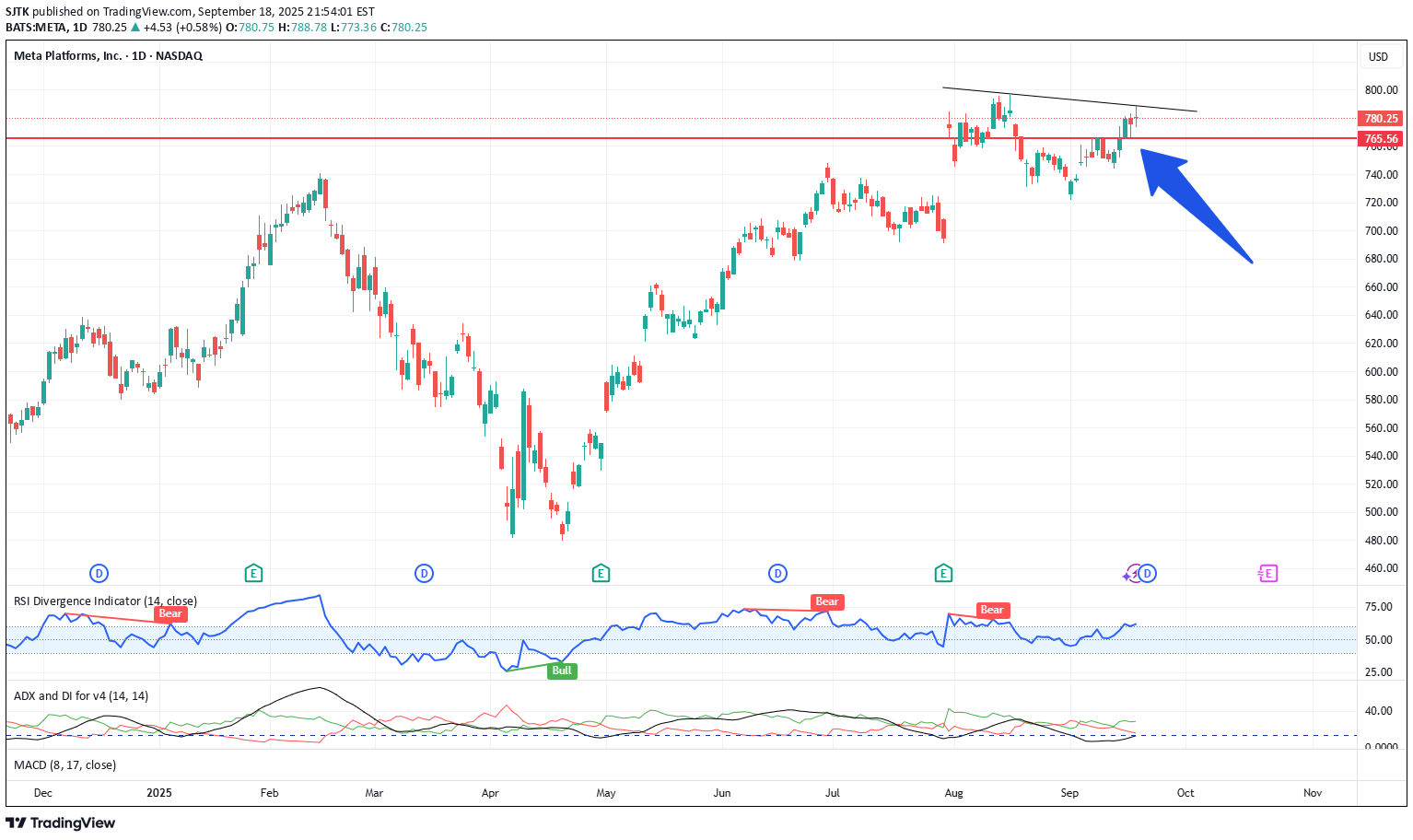Click the 40.00 ADX axis label
1413x840 pixels.
pyautogui.click(x=1379, y=711)
